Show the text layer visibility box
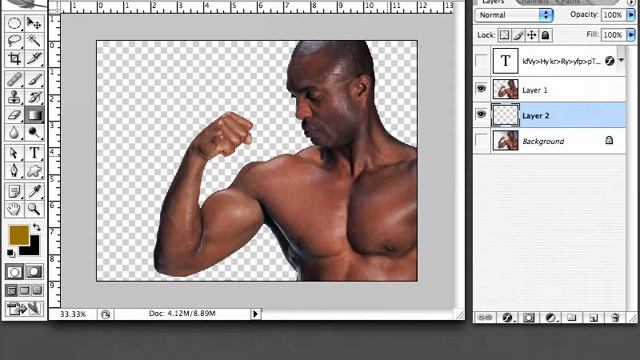Image resolution: width=640 pixels, height=360 pixels. click(x=482, y=61)
